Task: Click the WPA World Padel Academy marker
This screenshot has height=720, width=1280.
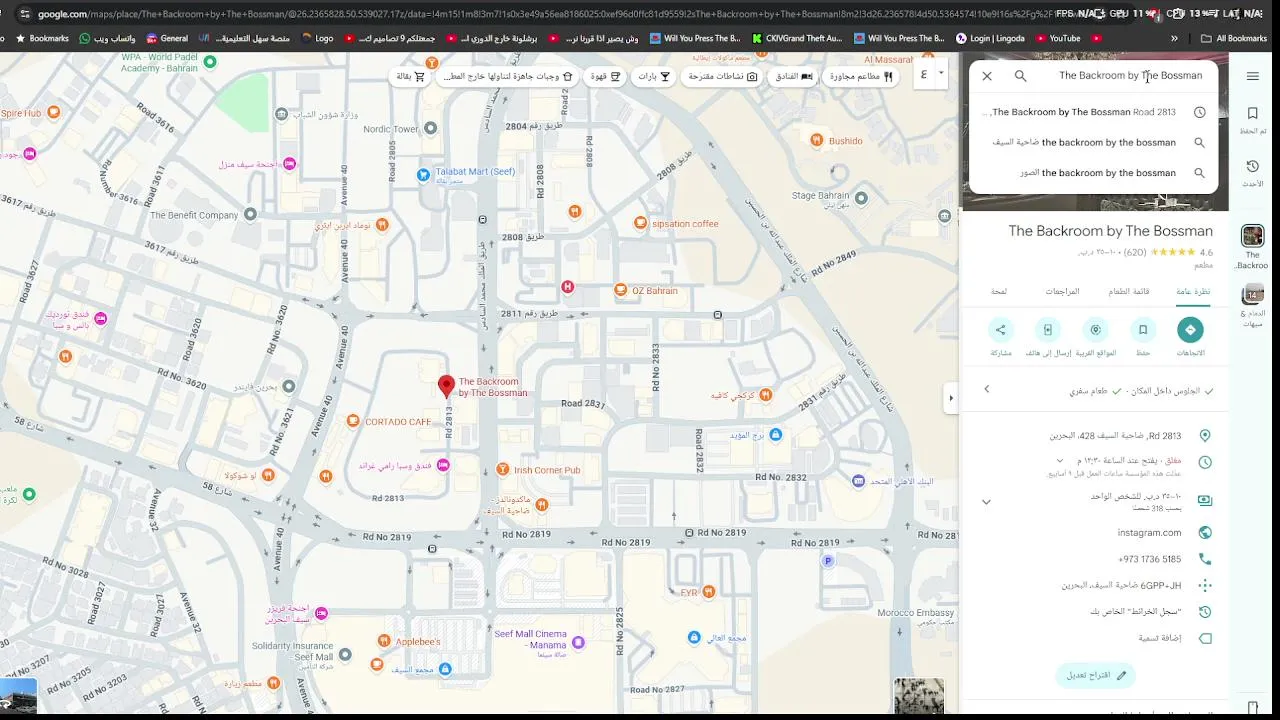Action: coord(209,61)
